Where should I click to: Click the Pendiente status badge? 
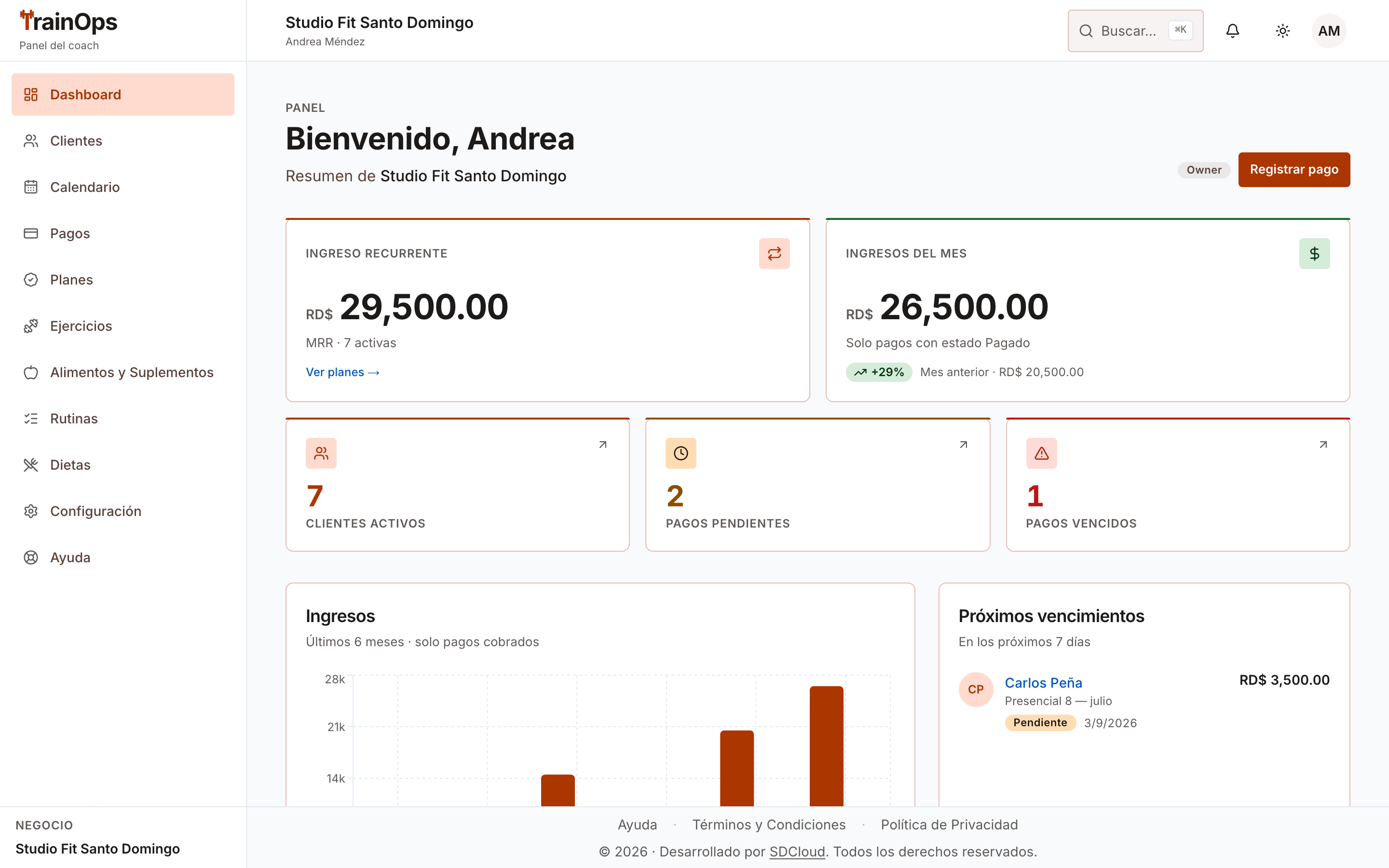(1040, 723)
